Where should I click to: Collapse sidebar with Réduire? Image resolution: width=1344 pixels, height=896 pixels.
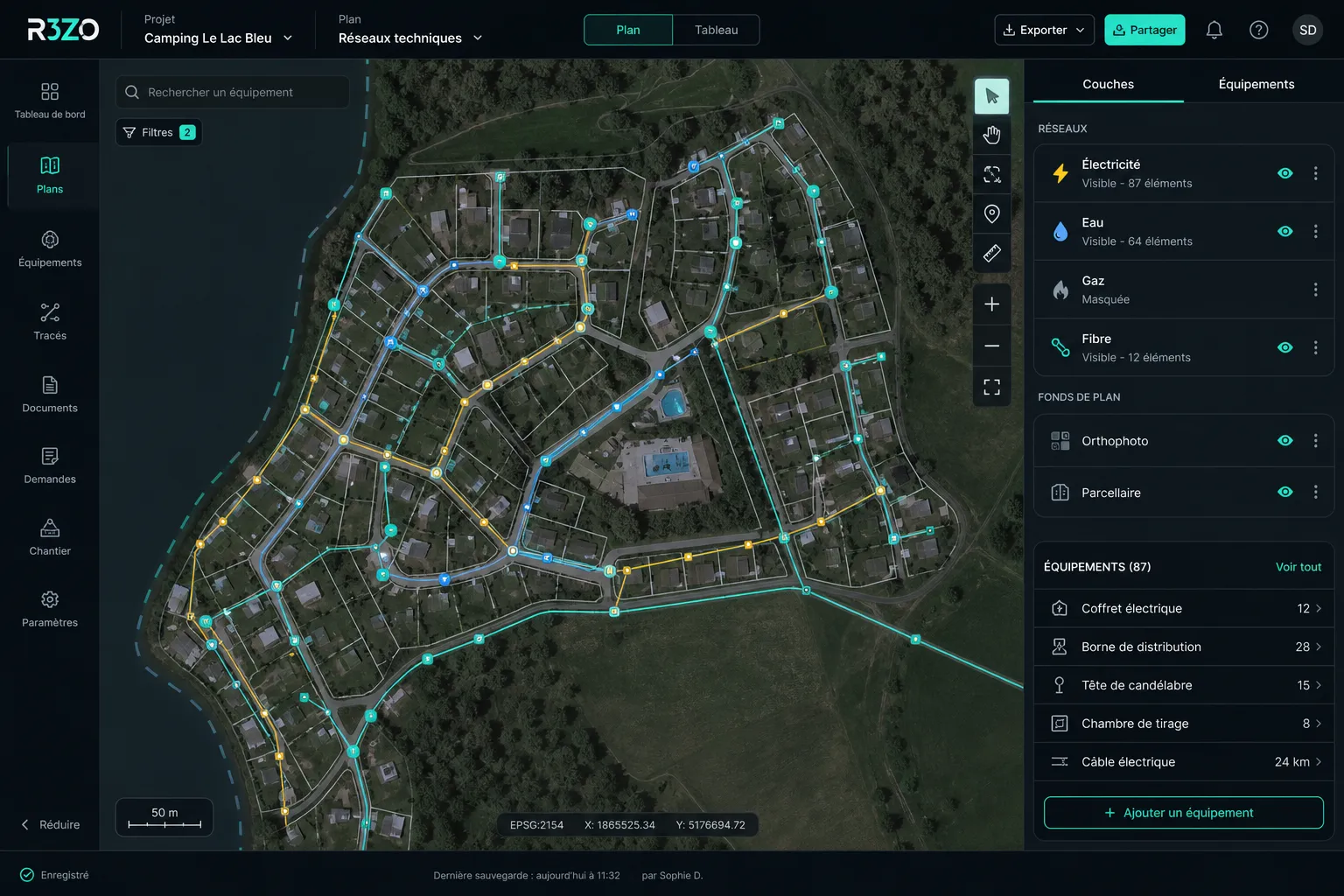(x=50, y=824)
